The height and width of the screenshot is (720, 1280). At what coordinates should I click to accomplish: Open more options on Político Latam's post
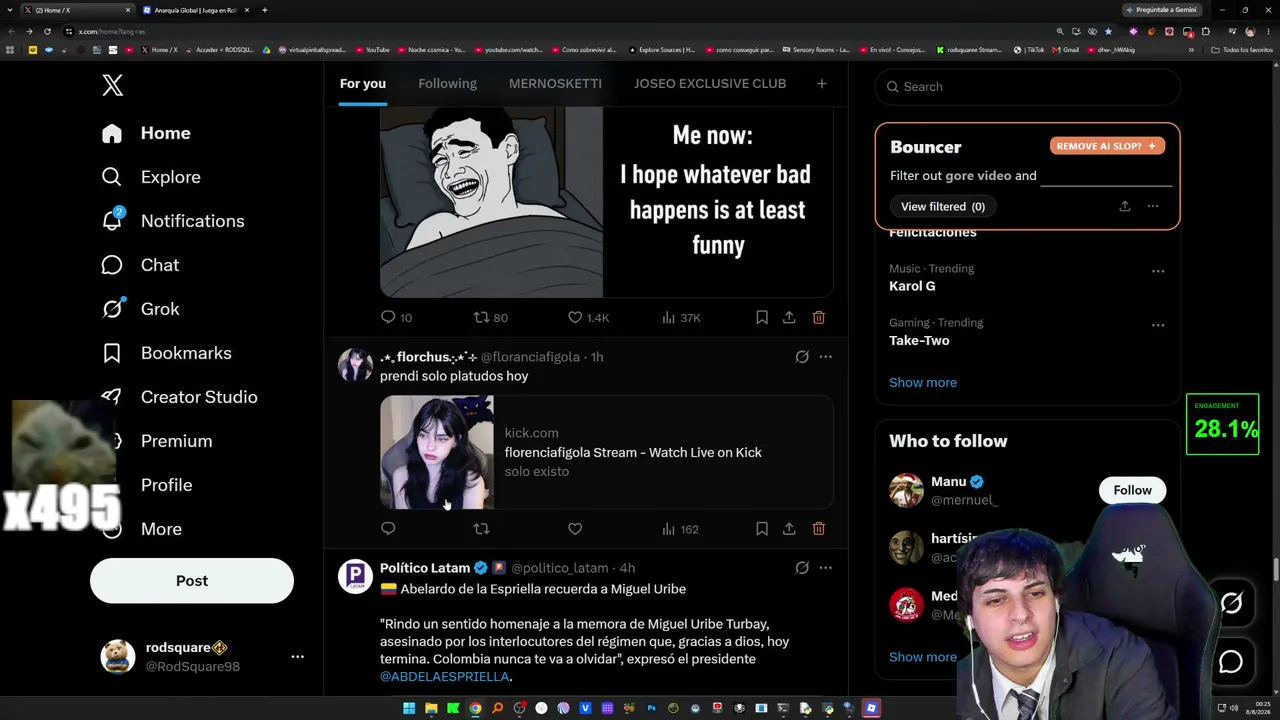point(825,568)
